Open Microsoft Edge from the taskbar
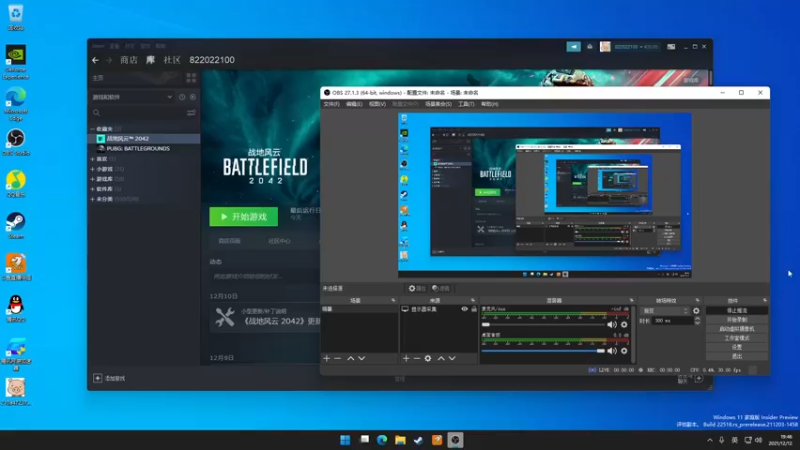Screen dimensions: 800x450 [382, 440]
